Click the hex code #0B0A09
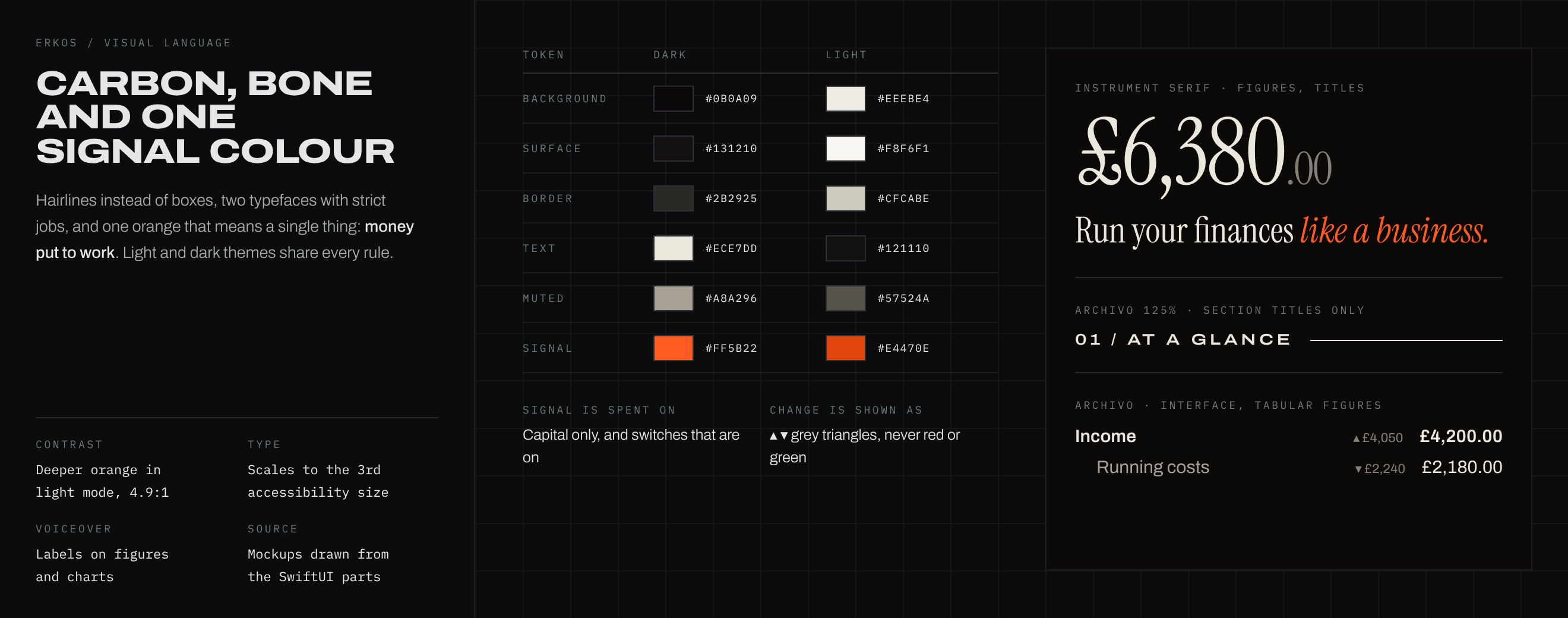1568x618 pixels. pyautogui.click(x=731, y=99)
